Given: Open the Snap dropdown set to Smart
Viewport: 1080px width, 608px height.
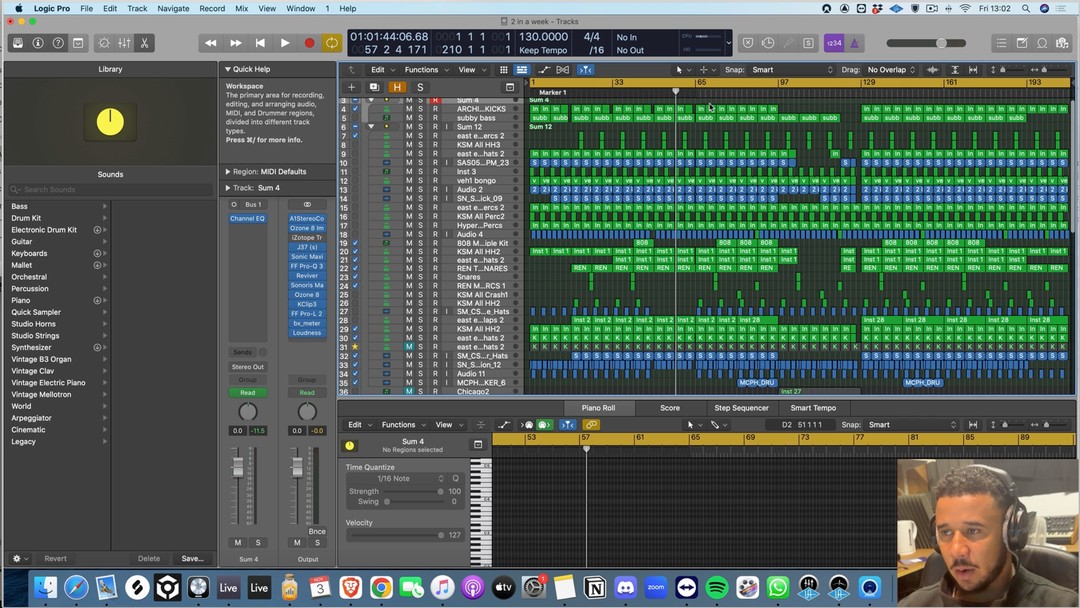Looking at the screenshot, I should point(792,70).
